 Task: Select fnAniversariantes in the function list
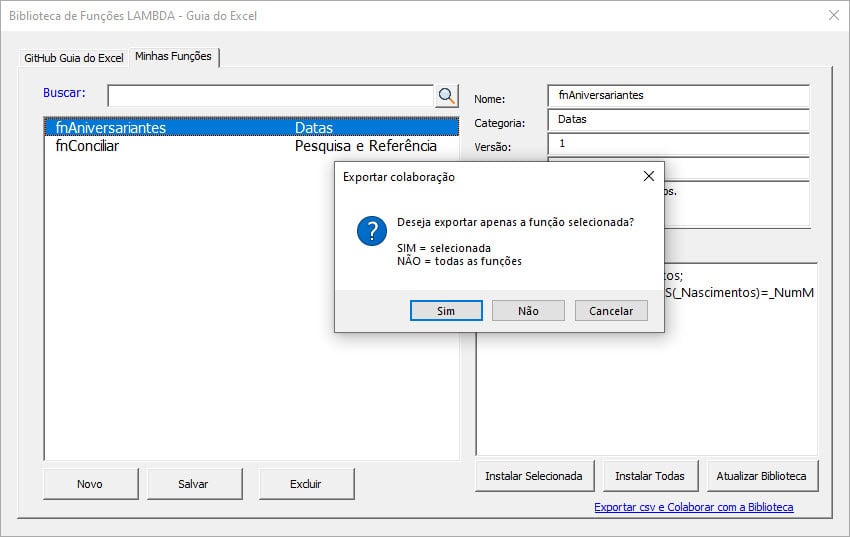[112, 128]
